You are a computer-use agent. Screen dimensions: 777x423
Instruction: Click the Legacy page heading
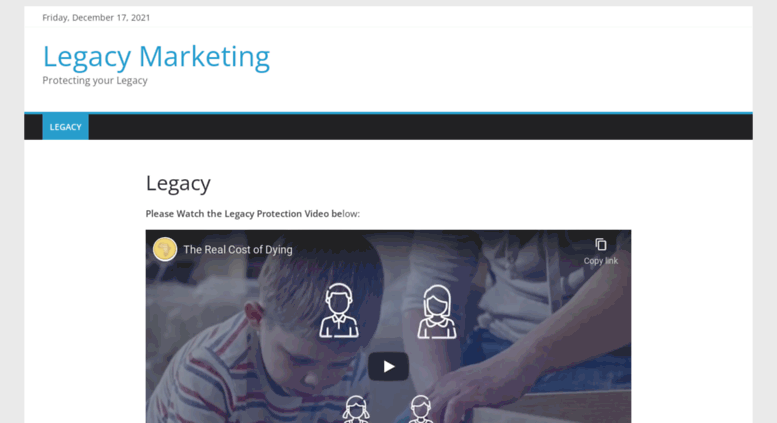(x=178, y=183)
